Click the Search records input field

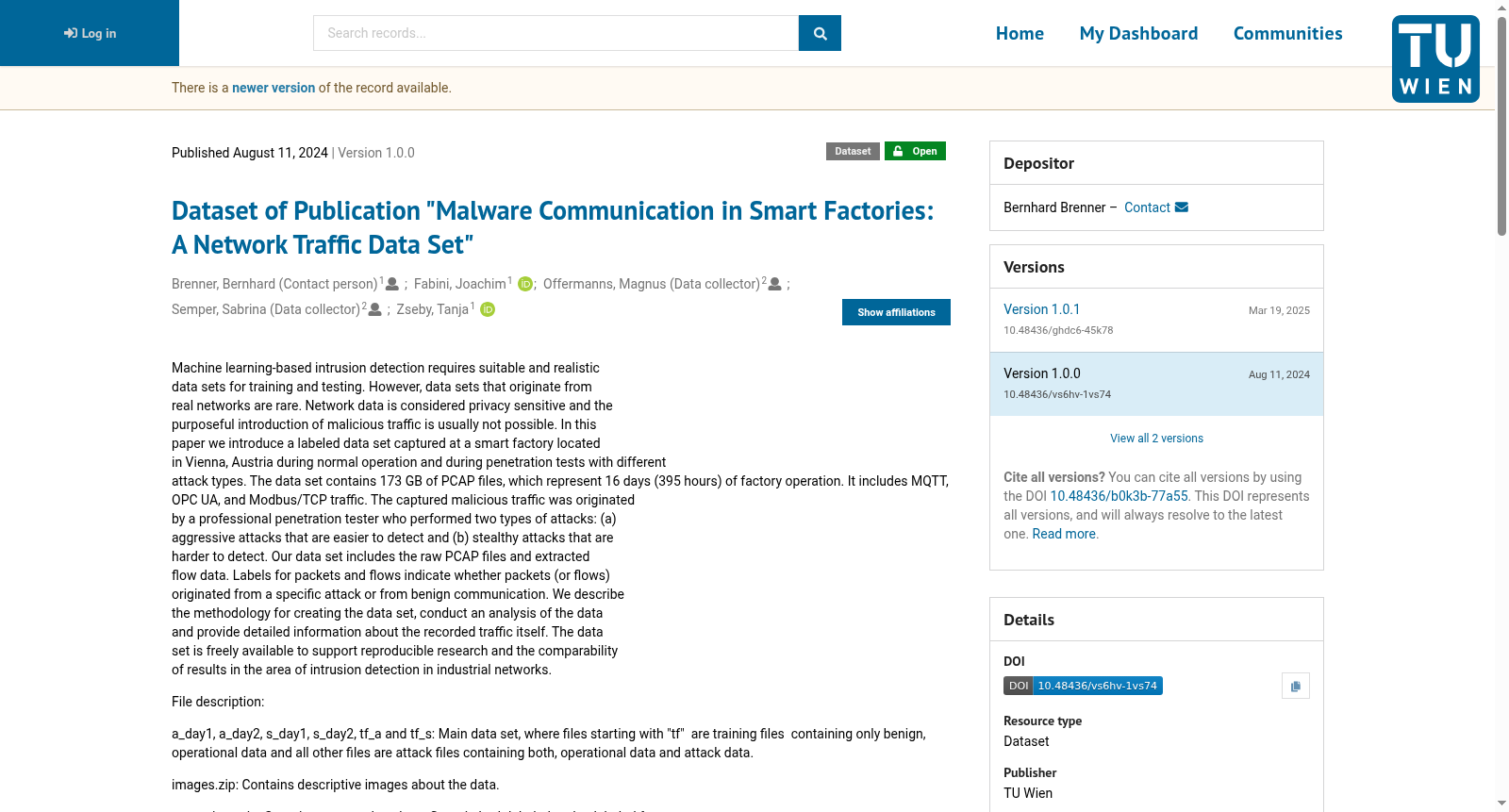click(556, 33)
